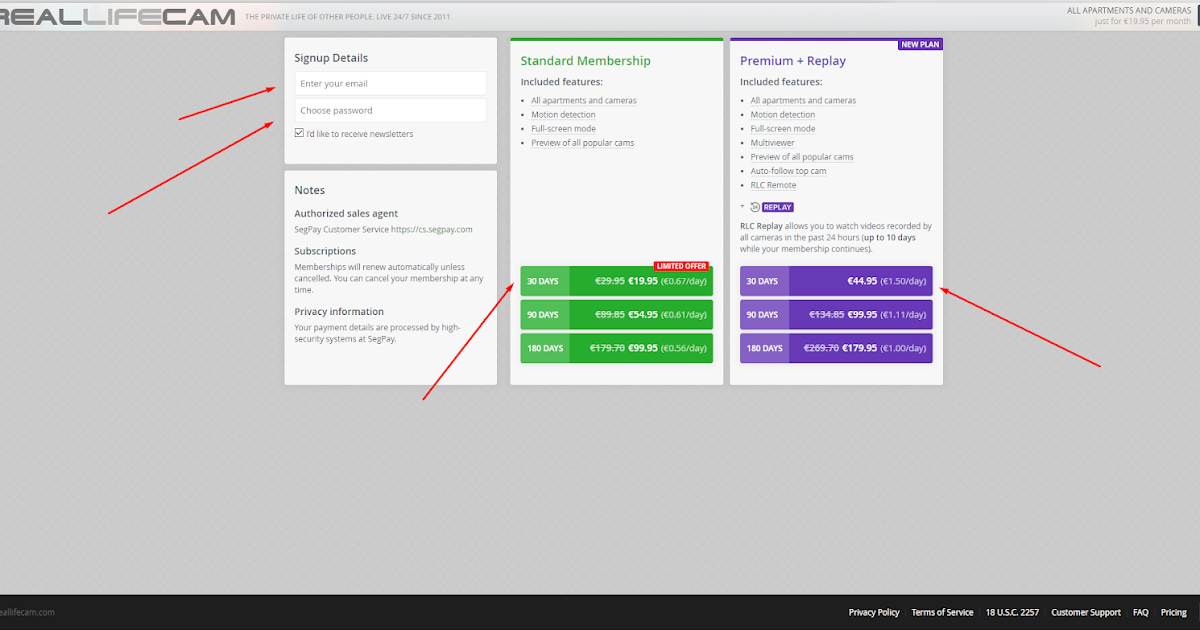The width and height of the screenshot is (1200, 630).
Task: Click Full-screen mode in Premium features
Action: [783, 129]
